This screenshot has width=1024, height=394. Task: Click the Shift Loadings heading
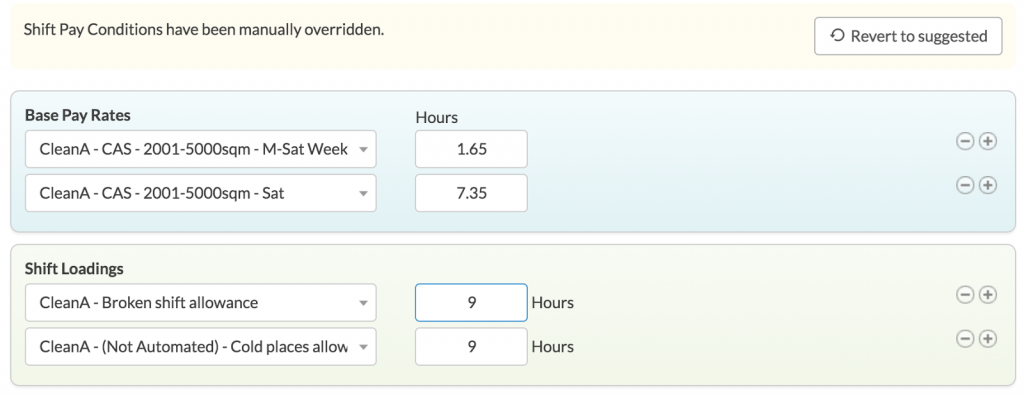pos(74,269)
